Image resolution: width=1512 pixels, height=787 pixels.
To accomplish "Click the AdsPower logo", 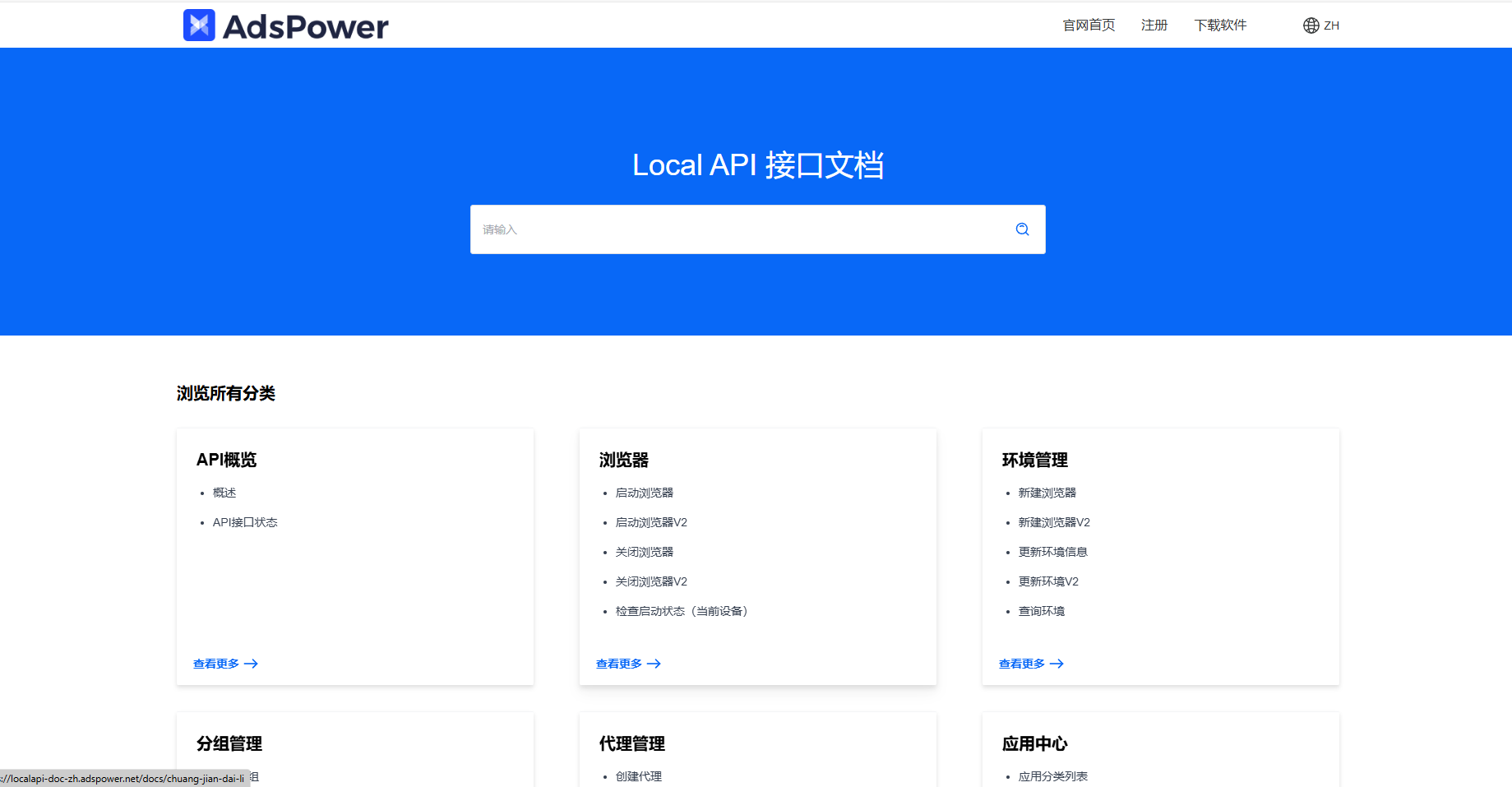I will click(285, 25).
